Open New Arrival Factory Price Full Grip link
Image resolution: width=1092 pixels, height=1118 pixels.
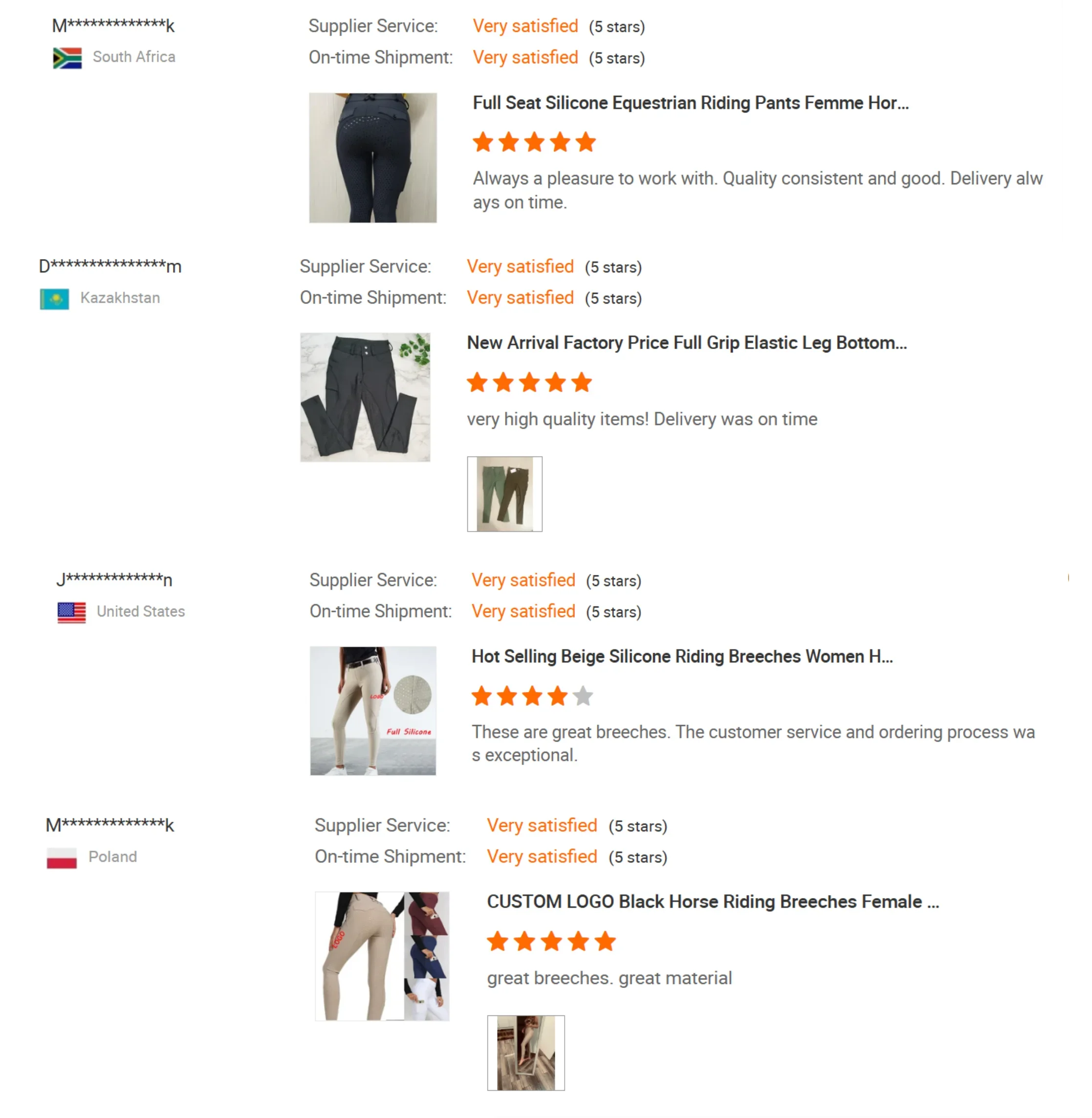pos(686,343)
